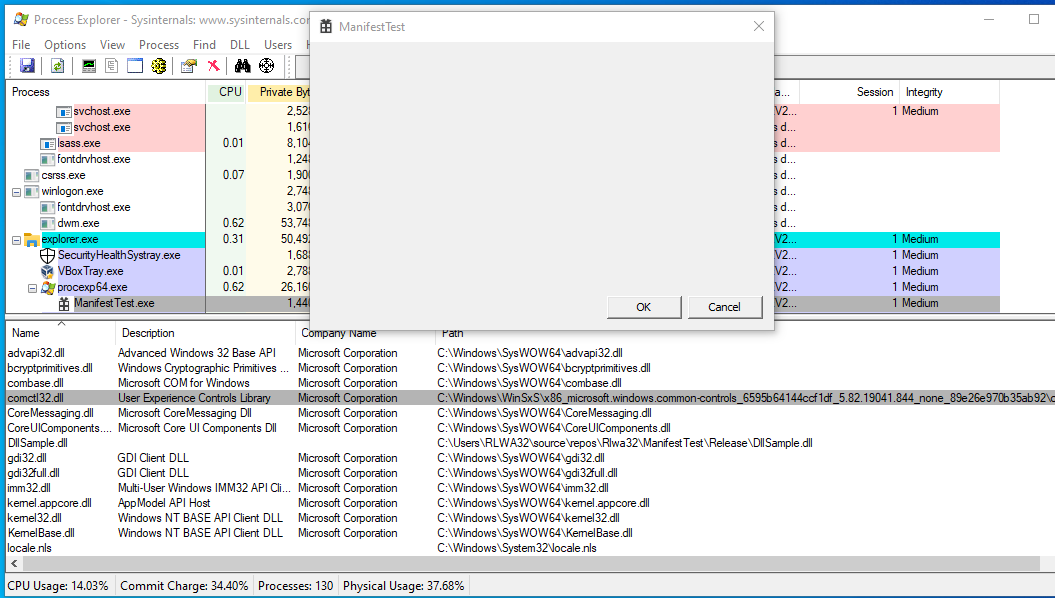Click the Refresh Now toolbar icon
The height and width of the screenshot is (598, 1055).
pos(58,66)
